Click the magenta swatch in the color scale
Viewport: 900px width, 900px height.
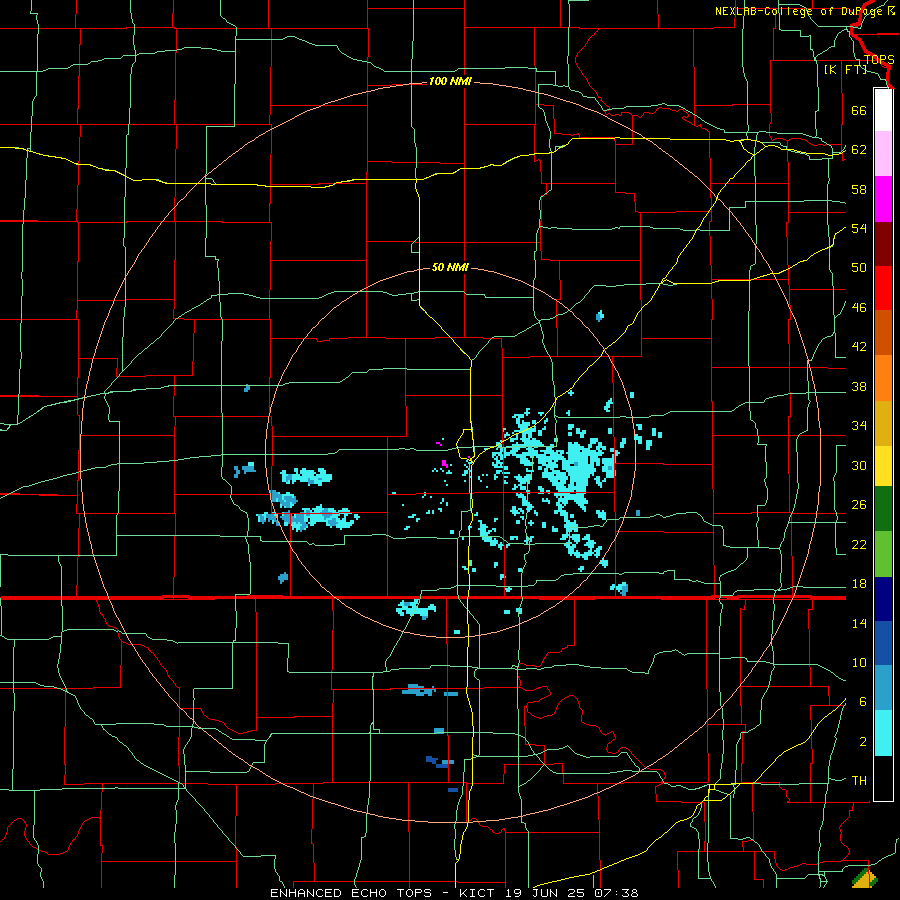click(883, 199)
